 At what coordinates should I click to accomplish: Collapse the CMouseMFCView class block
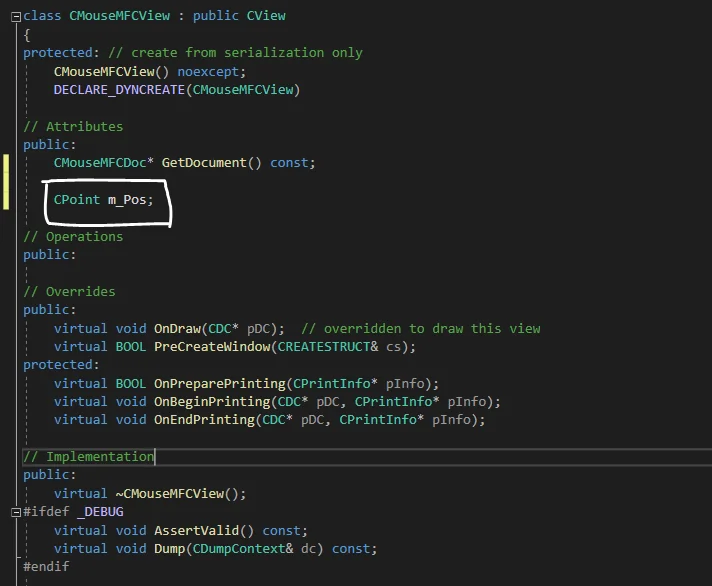click(x=16, y=17)
